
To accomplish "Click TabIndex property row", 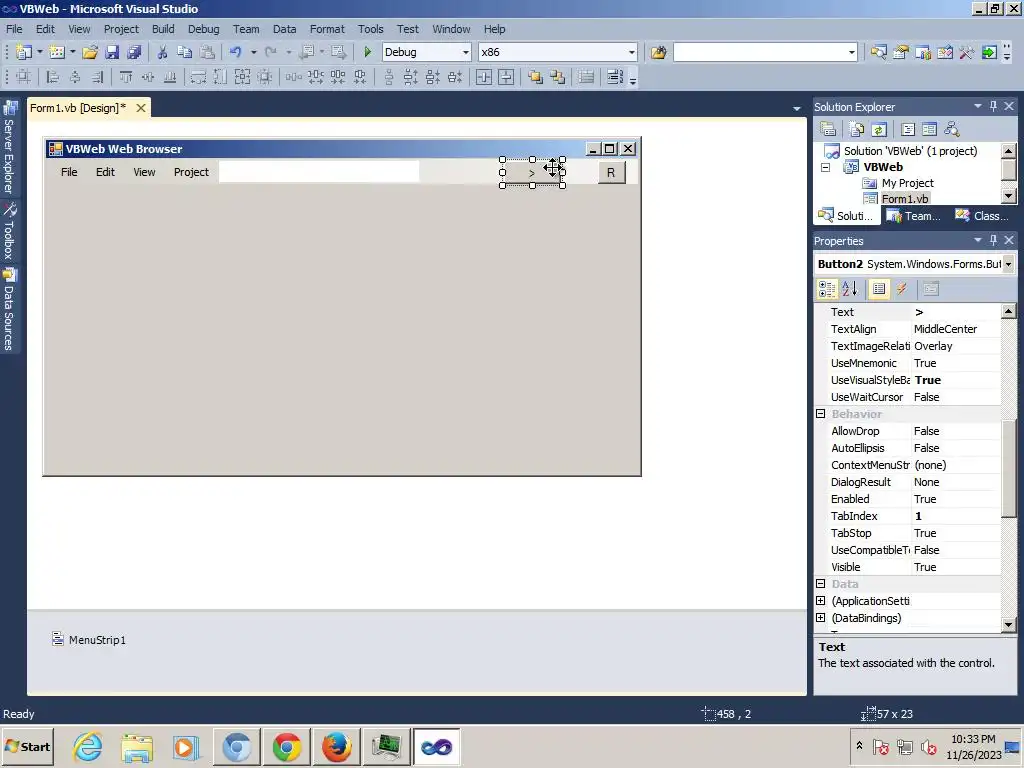I will pos(908,516).
